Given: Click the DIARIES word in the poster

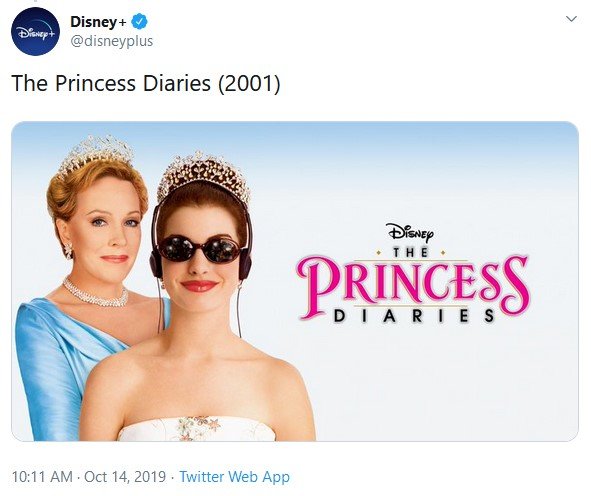Looking at the screenshot, I should 413,316.
